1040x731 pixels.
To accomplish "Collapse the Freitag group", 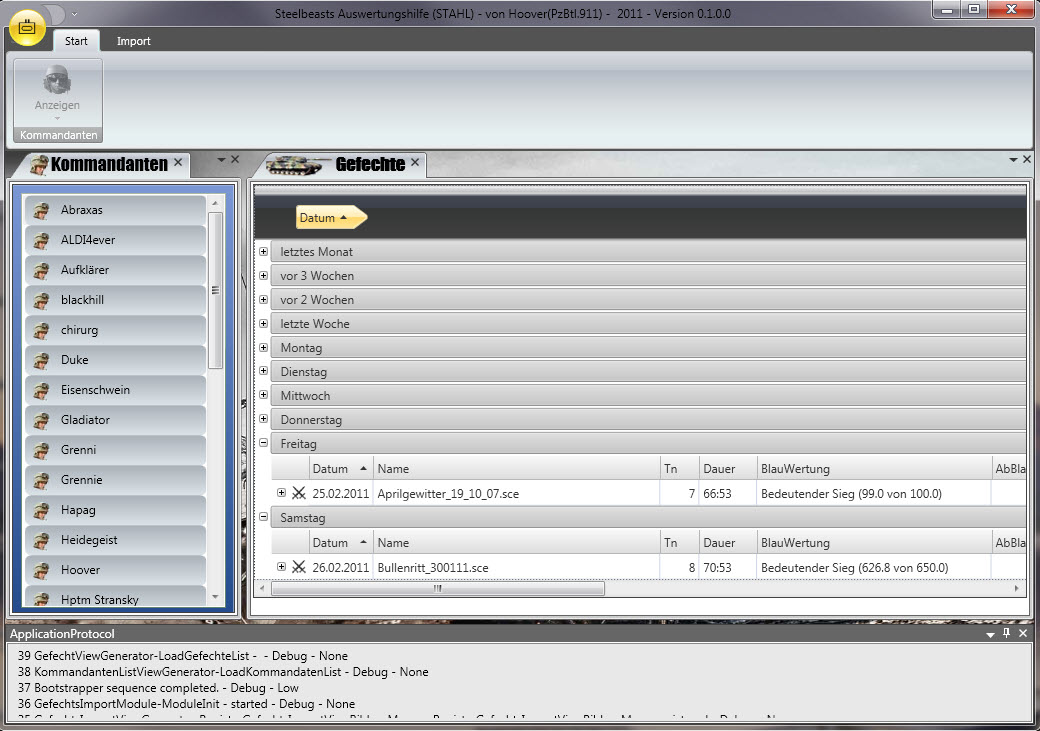I will pyautogui.click(x=263, y=443).
